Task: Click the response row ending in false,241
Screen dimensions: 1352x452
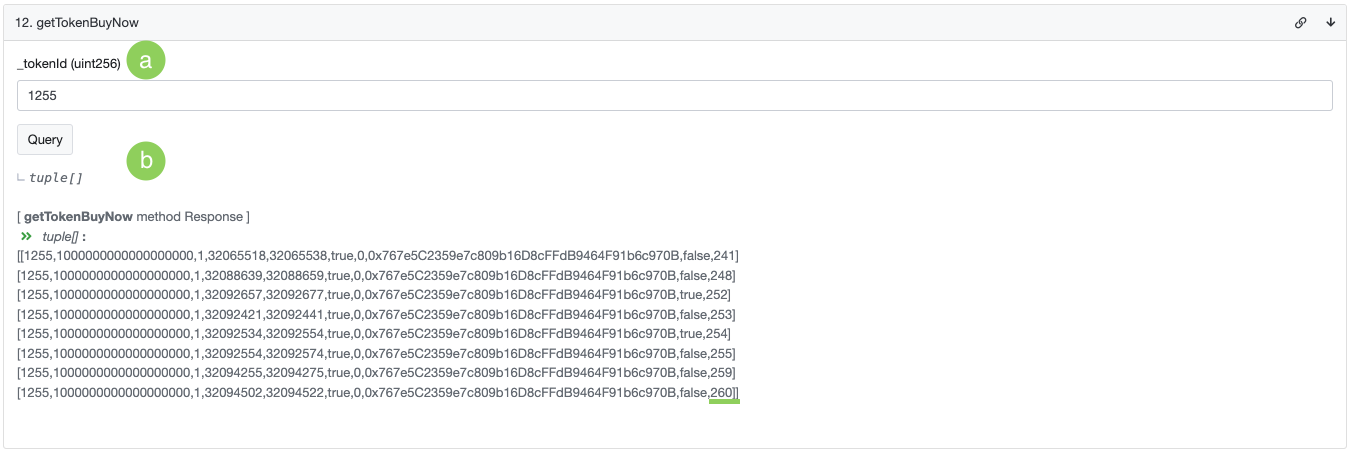Action: (378, 256)
